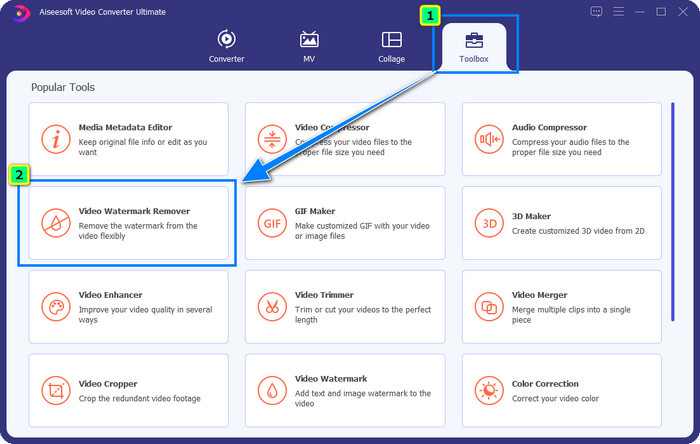
Task: Switch to the Converter tab
Action: click(226, 46)
